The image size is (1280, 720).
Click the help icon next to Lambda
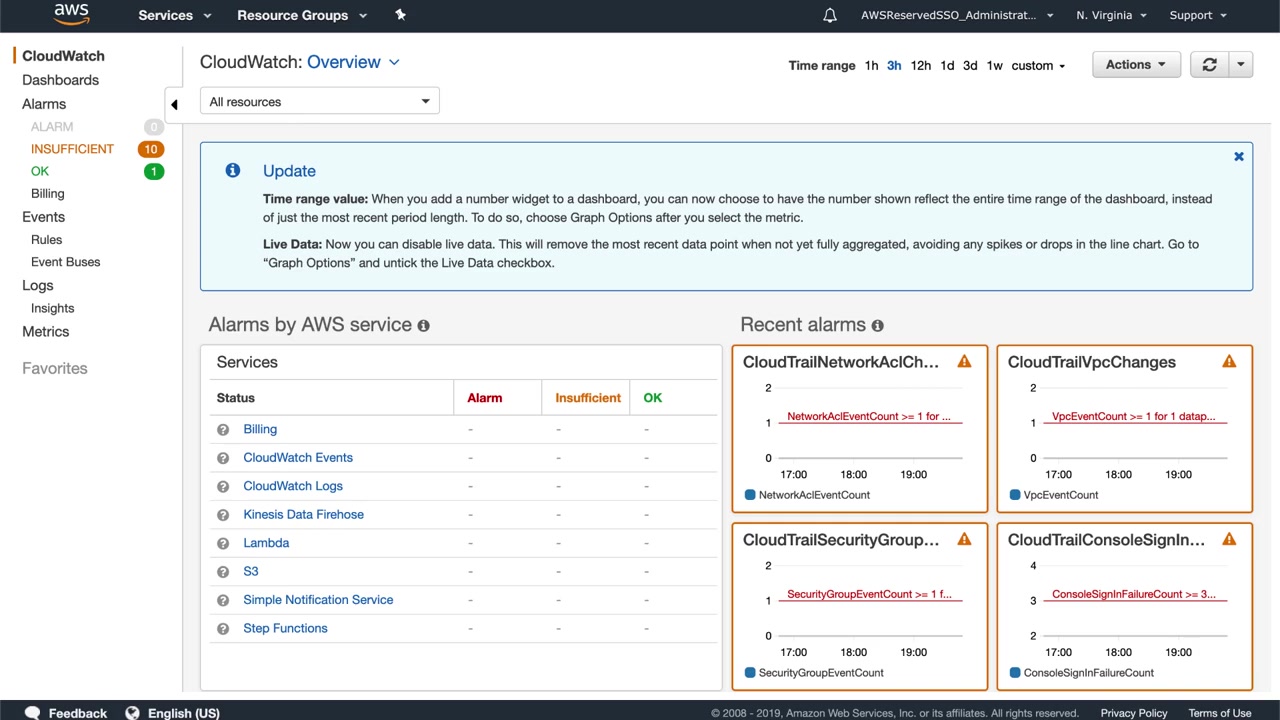coord(223,543)
